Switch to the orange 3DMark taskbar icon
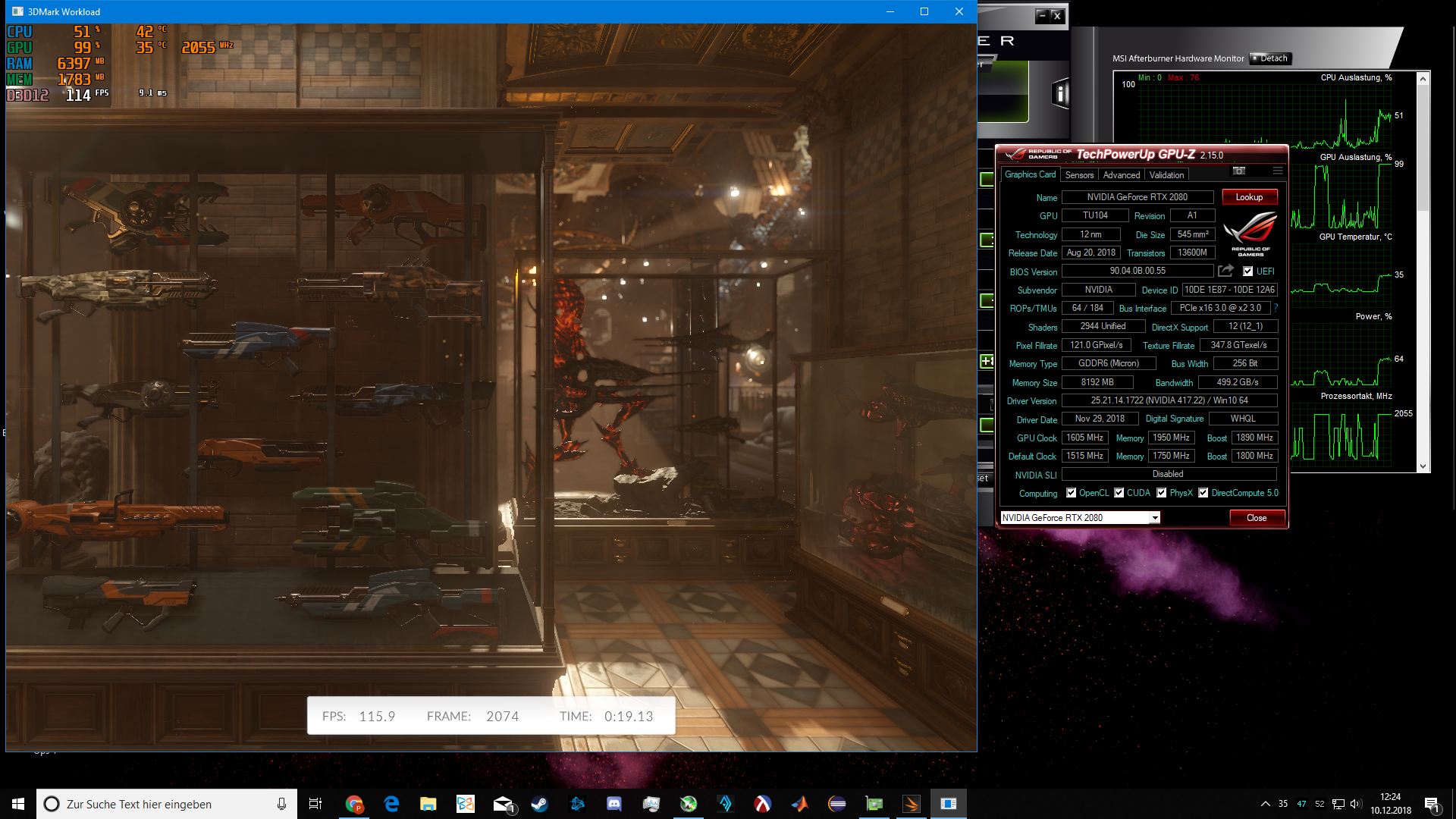Screen dimensions: 1456x819 tap(912, 804)
